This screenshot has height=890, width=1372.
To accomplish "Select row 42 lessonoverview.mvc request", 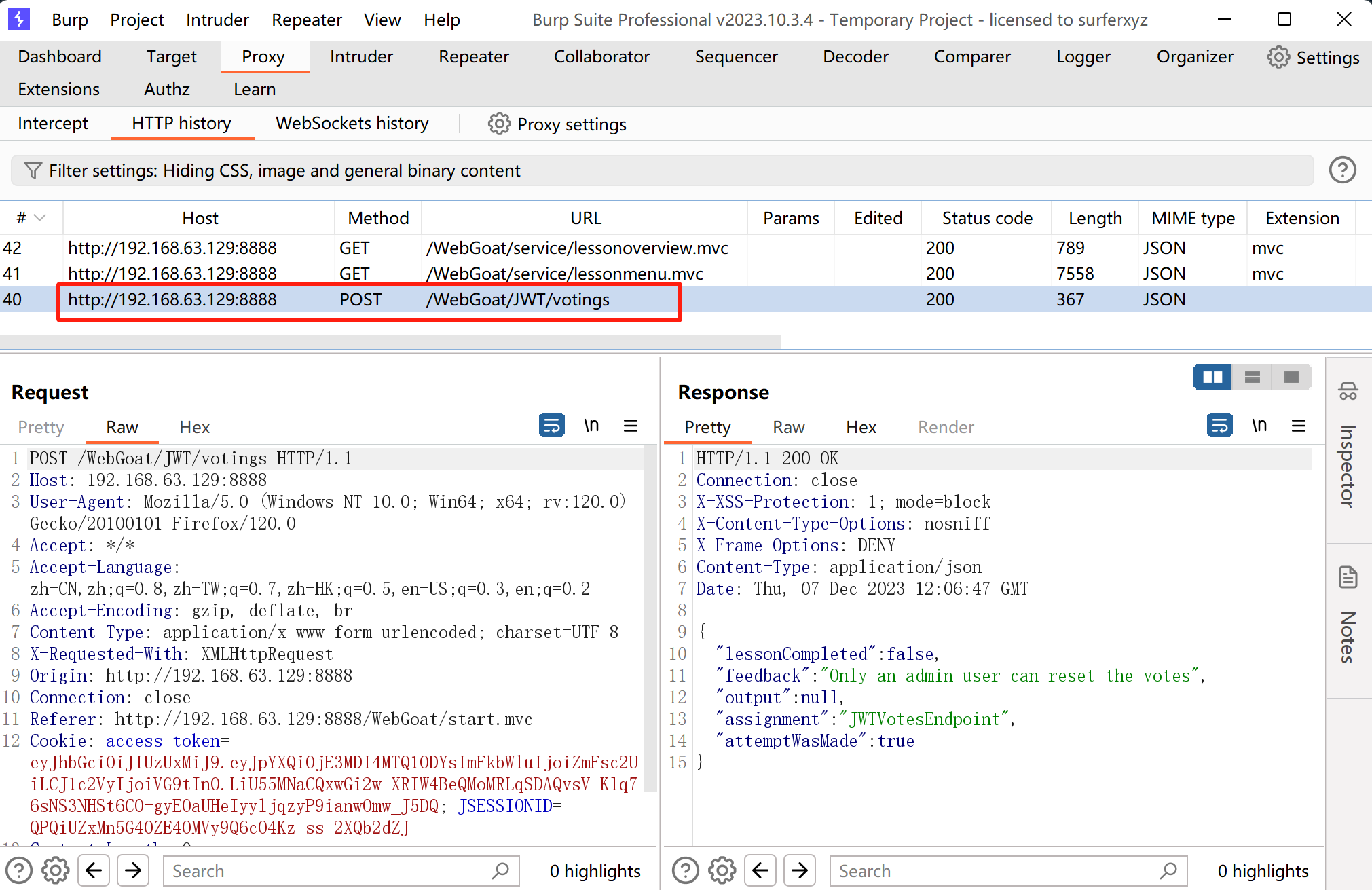I will [686, 248].
